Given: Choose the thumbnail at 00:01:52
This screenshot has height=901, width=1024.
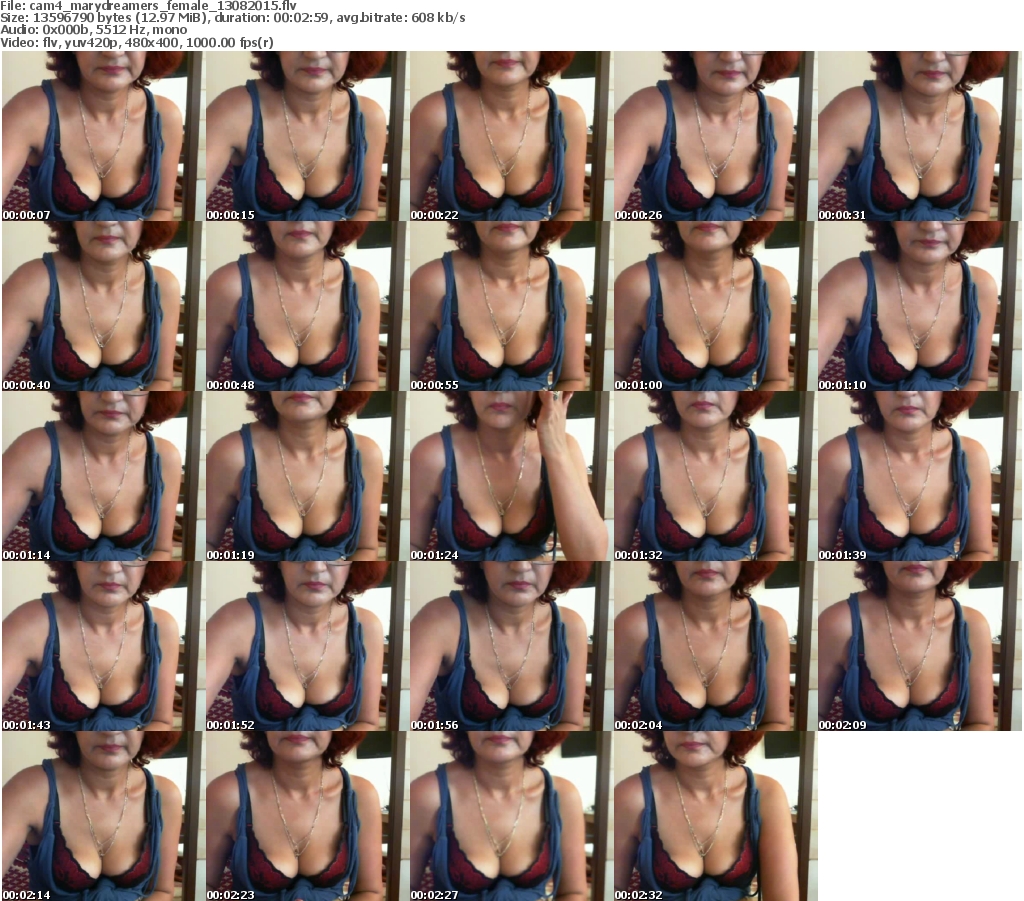Looking at the screenshot, I should 307,646.
